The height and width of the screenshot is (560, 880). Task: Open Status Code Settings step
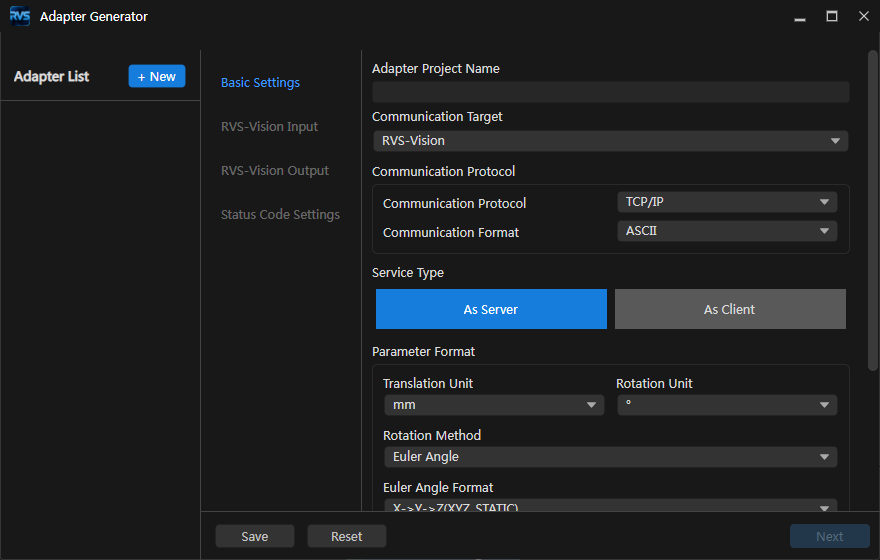tap(280, 214)
